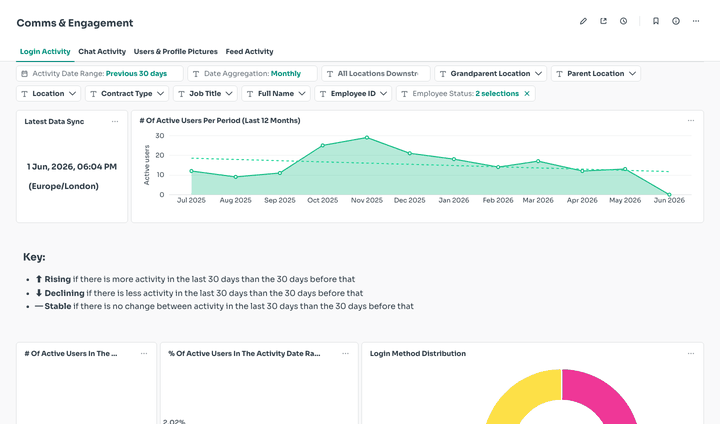Change Date Aggregation Monthly filter
Image resolution: width=720 pixels, height=424 pixels.
click(x=253, y=73)
